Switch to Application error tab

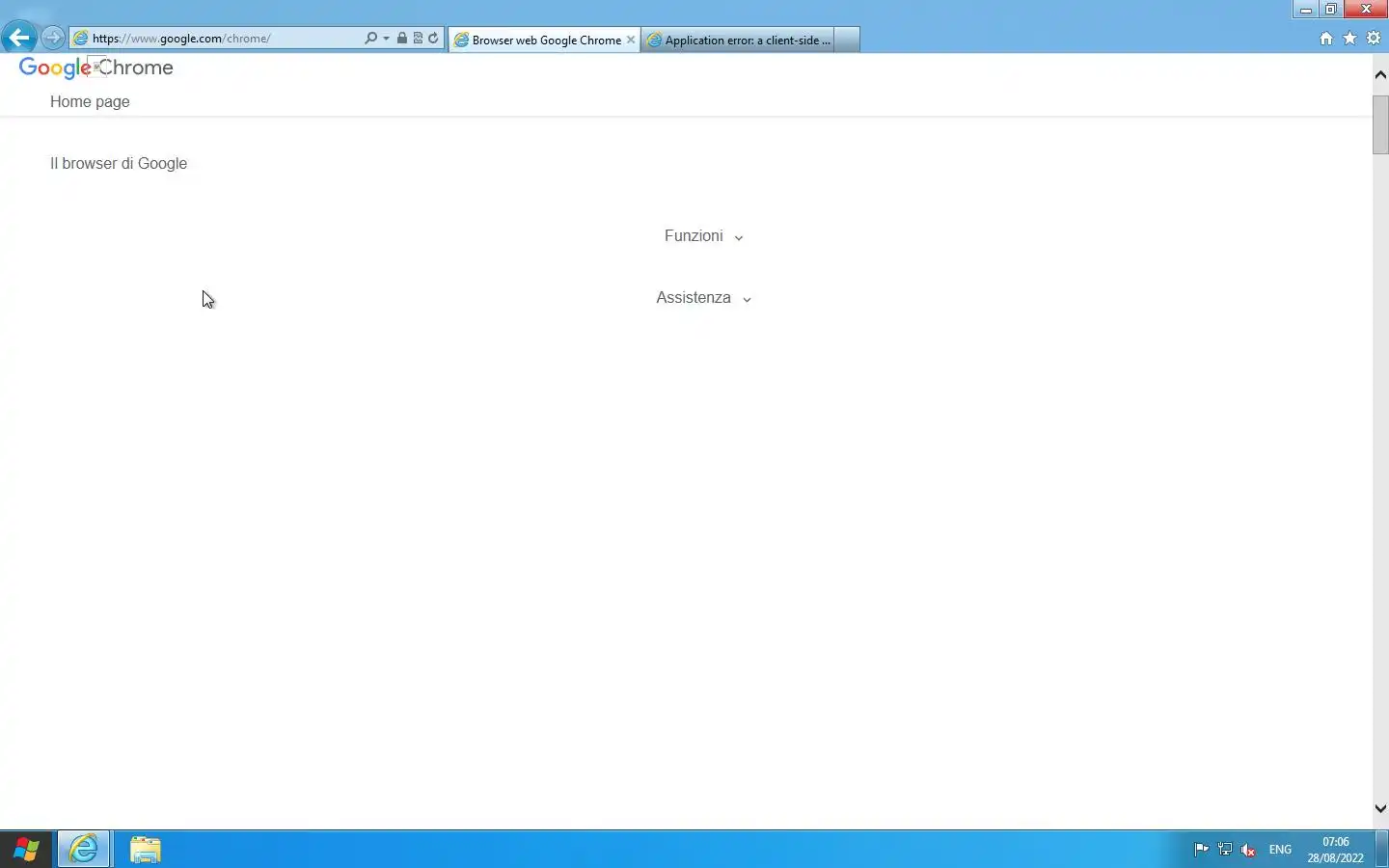[x=738, y=40]
